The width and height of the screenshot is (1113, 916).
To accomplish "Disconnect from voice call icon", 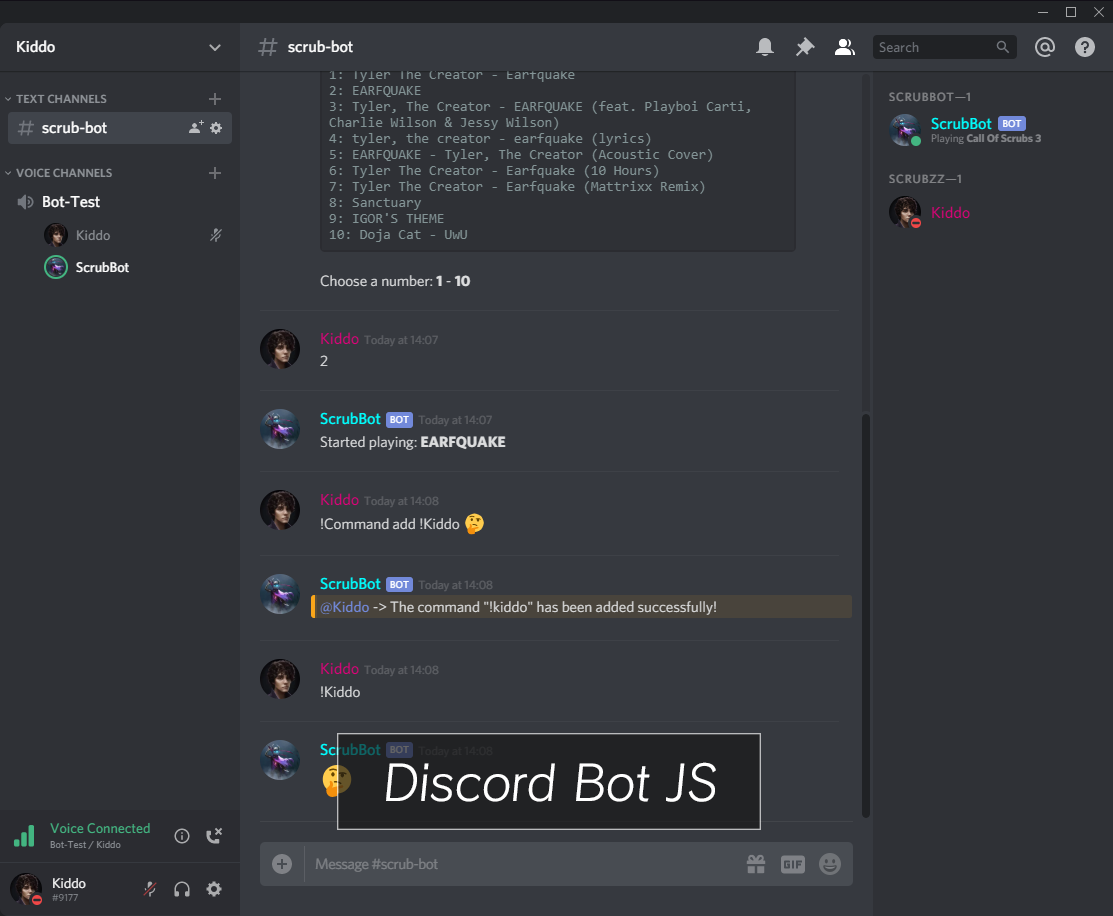I will click(x=214, y=836).
